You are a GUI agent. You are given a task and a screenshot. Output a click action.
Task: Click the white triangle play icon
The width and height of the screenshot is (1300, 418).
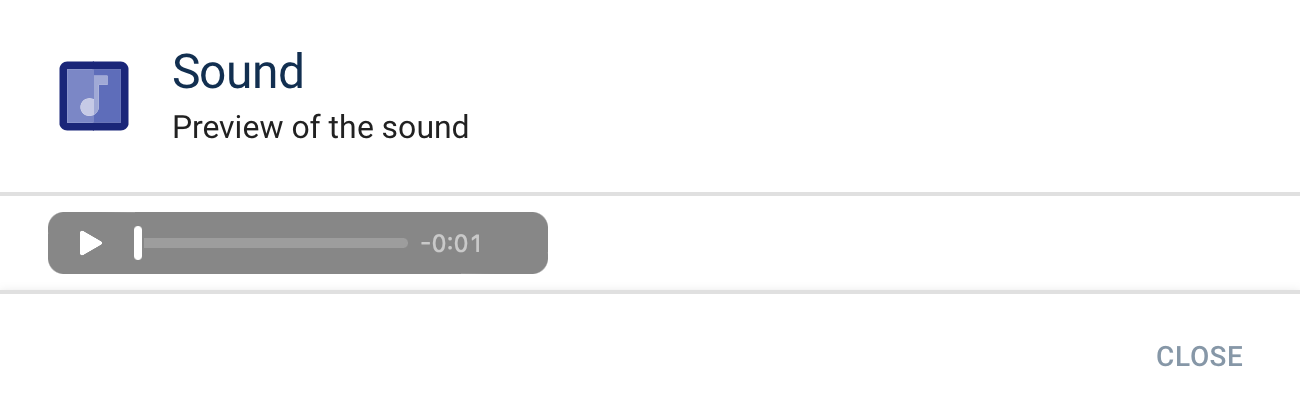(x=91, y=243)
